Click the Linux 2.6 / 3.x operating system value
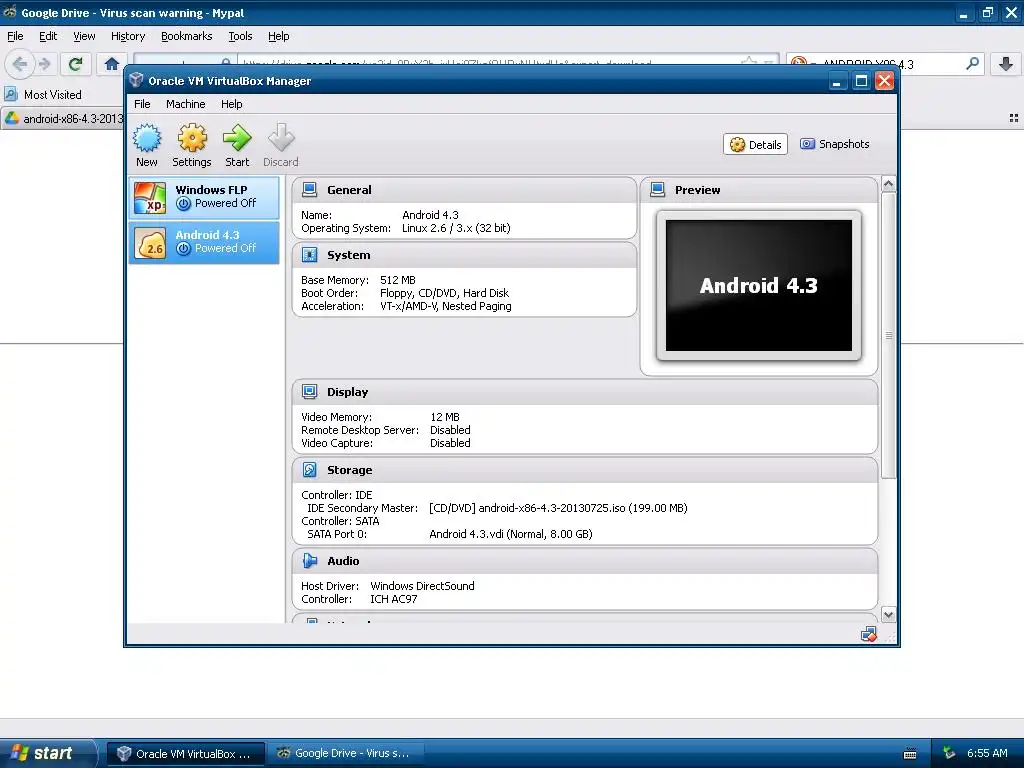1024x768 pixels. tap(456, 228)
